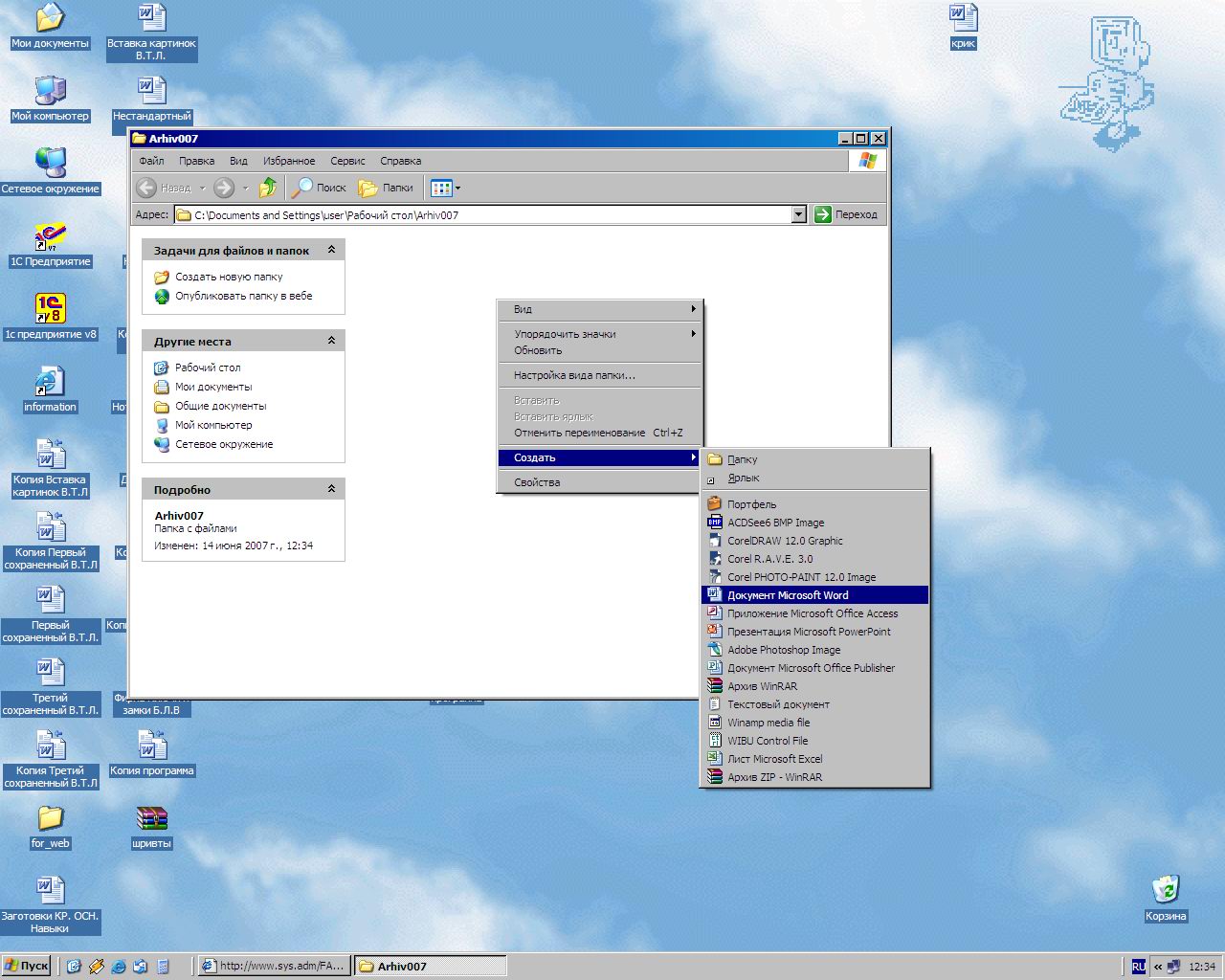This screenshot has width=1225, height=980.
Task: Open the Назад history dropdown arrow
Action: 202,188
